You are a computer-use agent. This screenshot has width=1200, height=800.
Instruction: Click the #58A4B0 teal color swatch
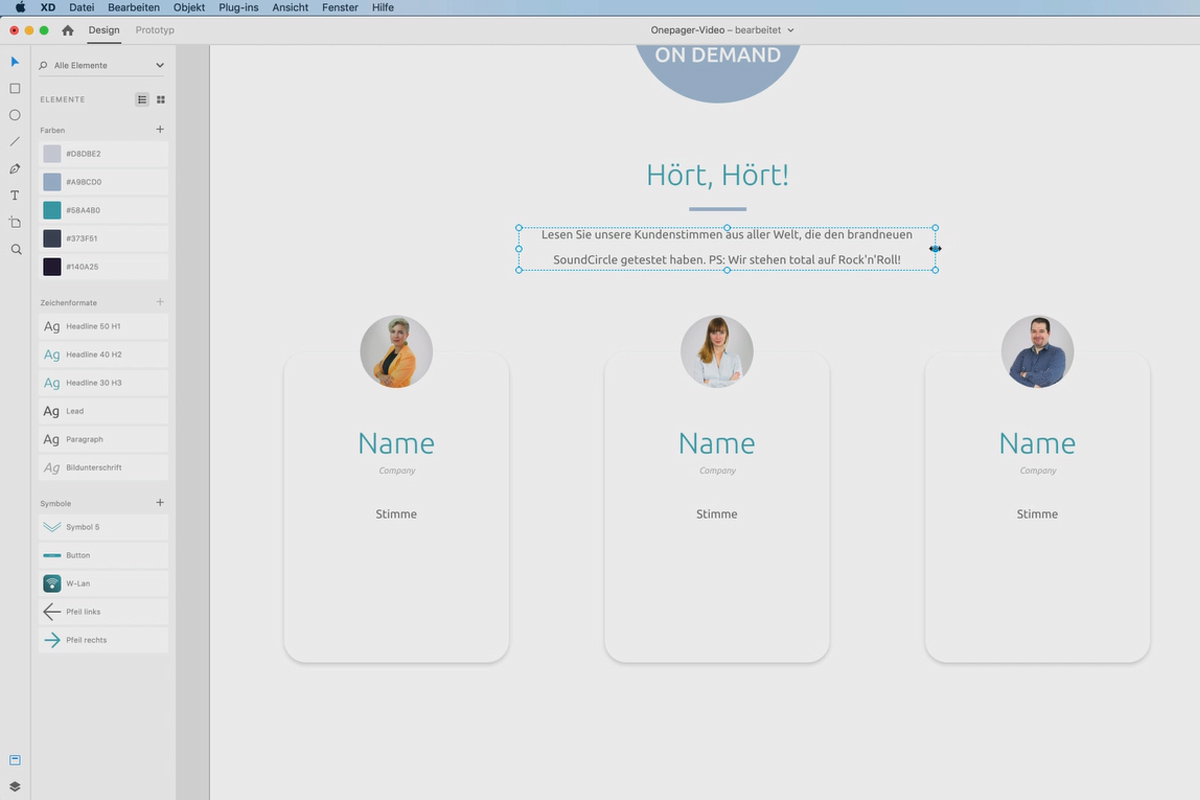[x=103, y=210]
